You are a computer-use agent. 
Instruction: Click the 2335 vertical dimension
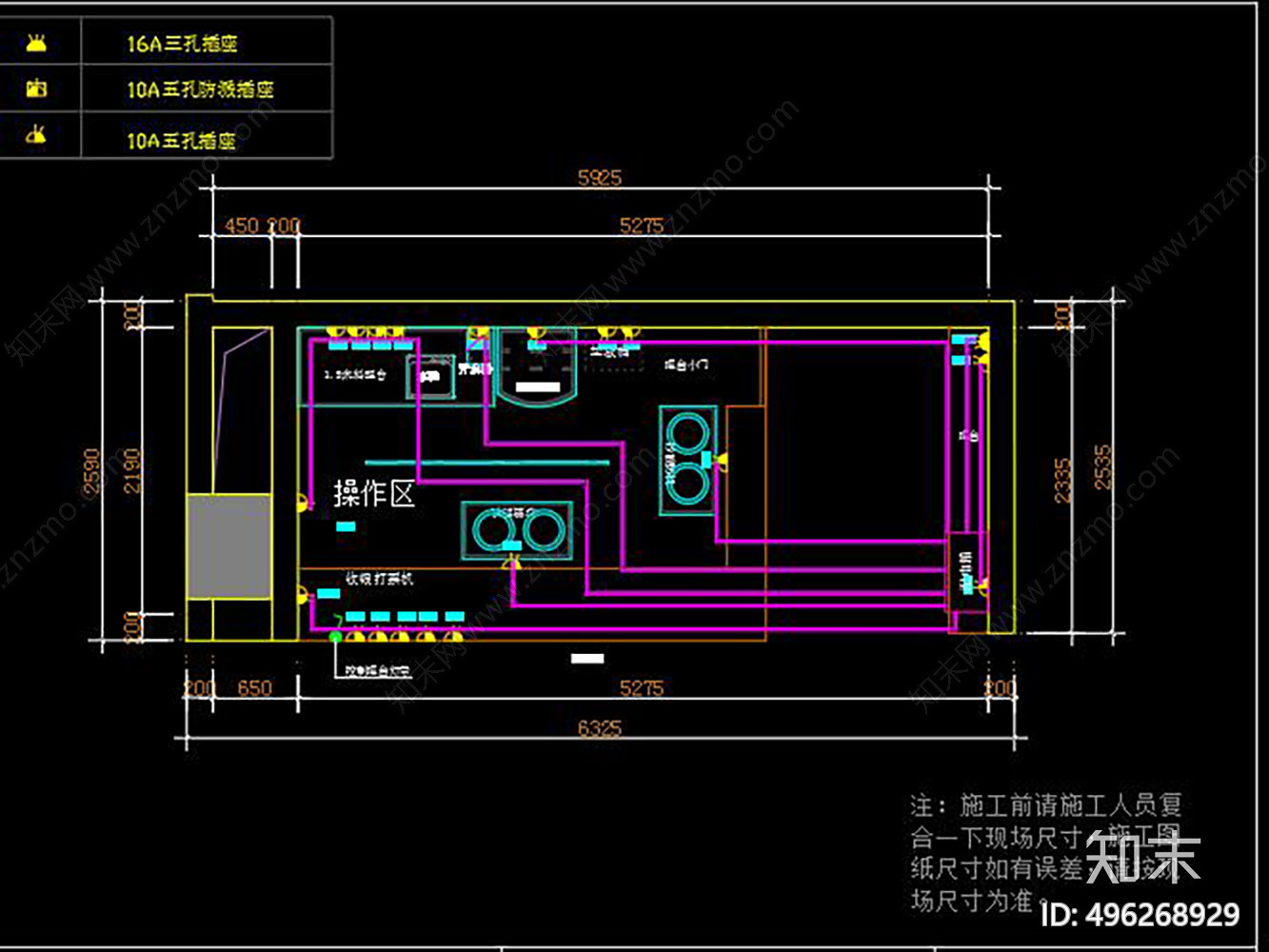[1063, 481]
